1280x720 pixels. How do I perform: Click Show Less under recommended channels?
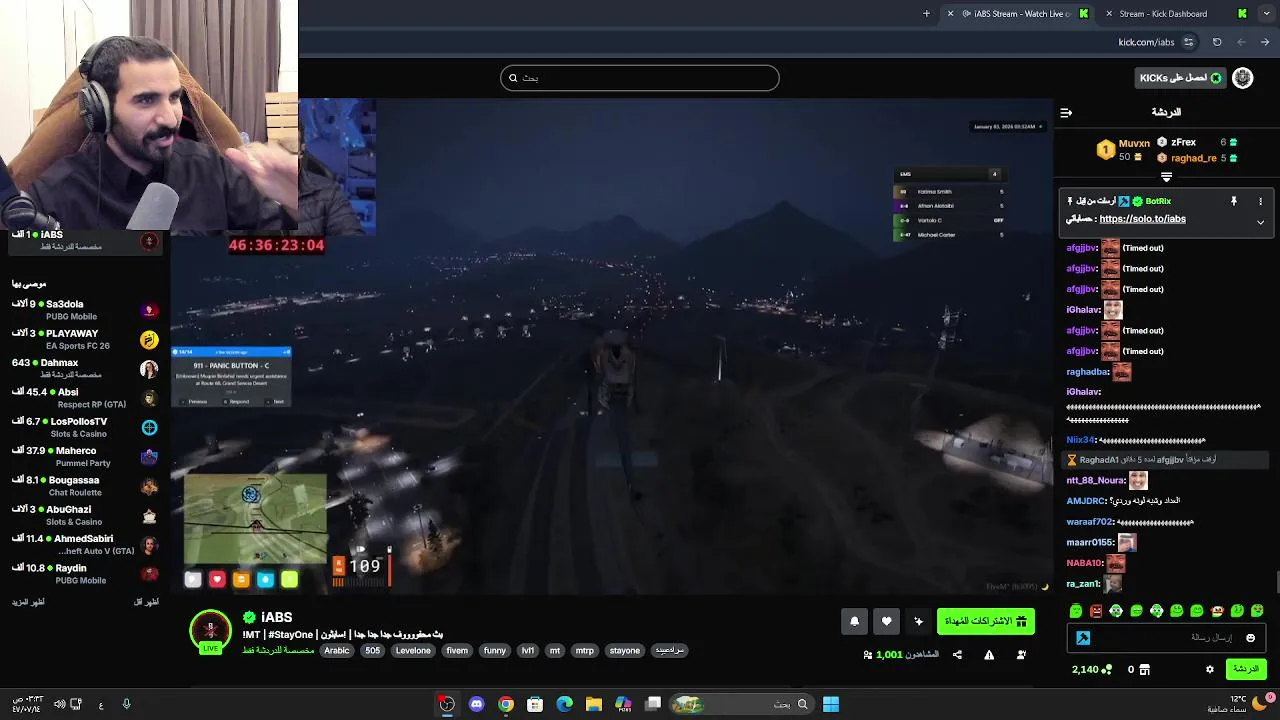click(x=146, y=602)
